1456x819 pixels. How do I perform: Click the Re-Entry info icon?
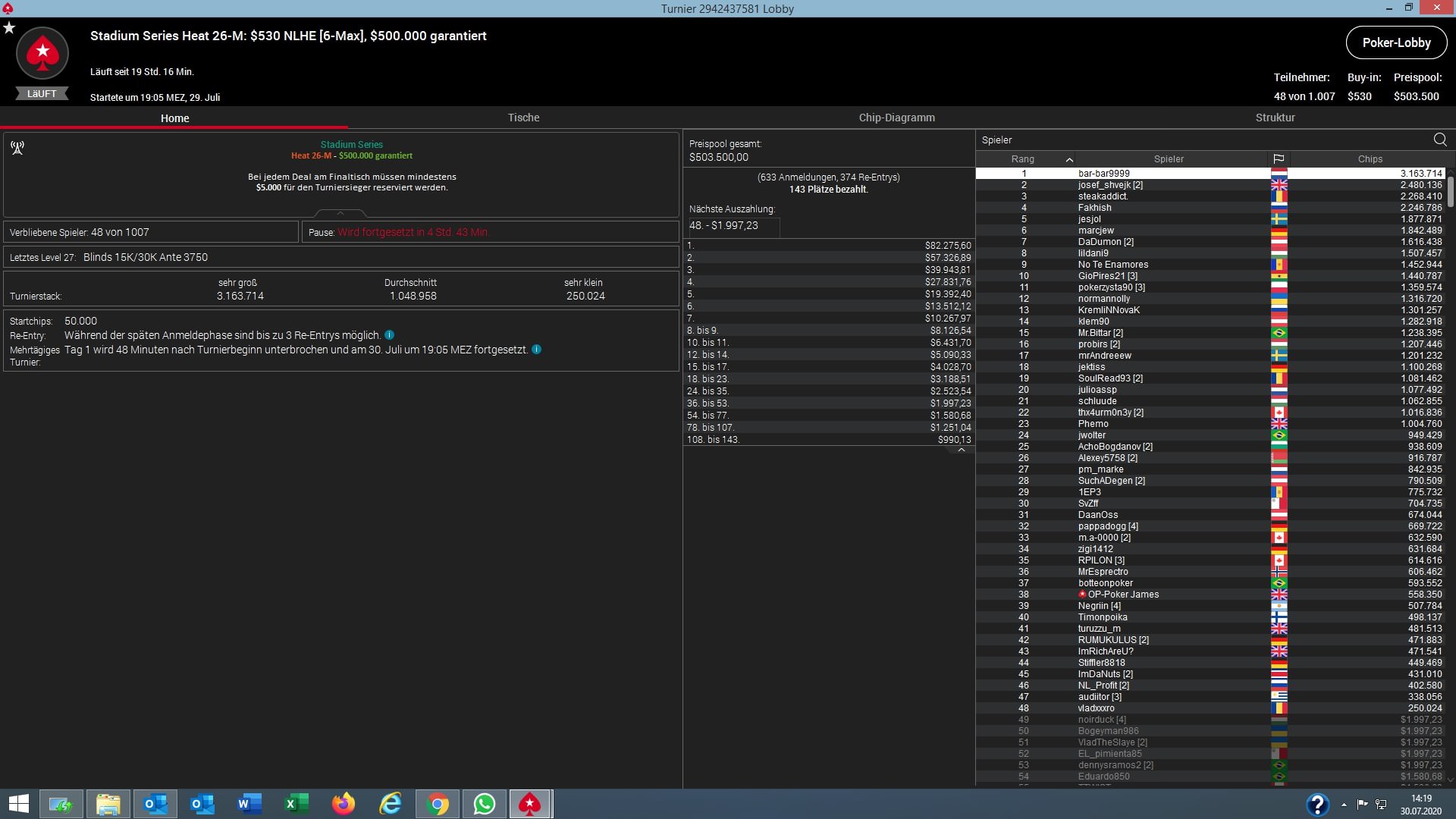pos(389,335)
